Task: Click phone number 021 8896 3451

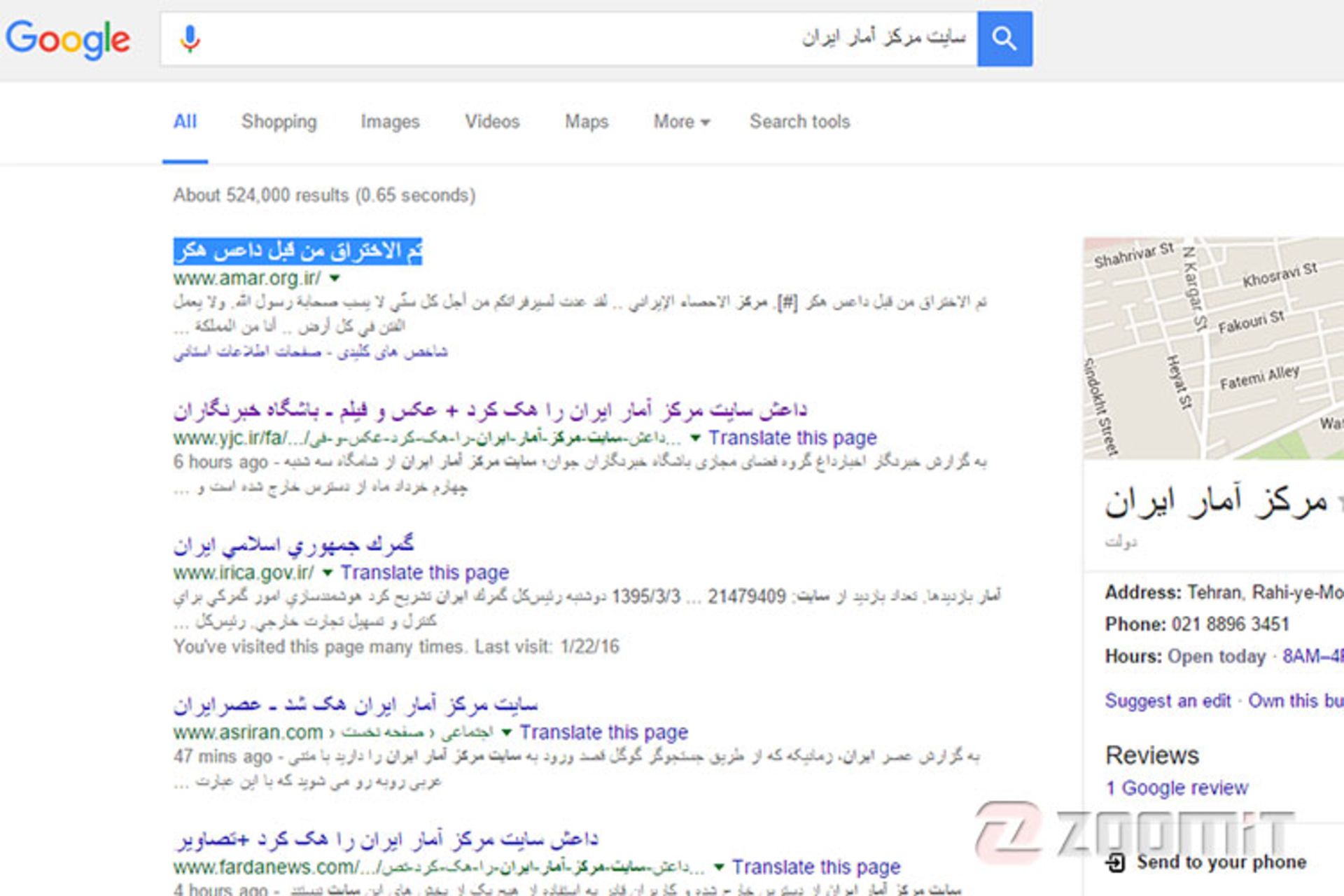Action: click(x=1230, y=624)
